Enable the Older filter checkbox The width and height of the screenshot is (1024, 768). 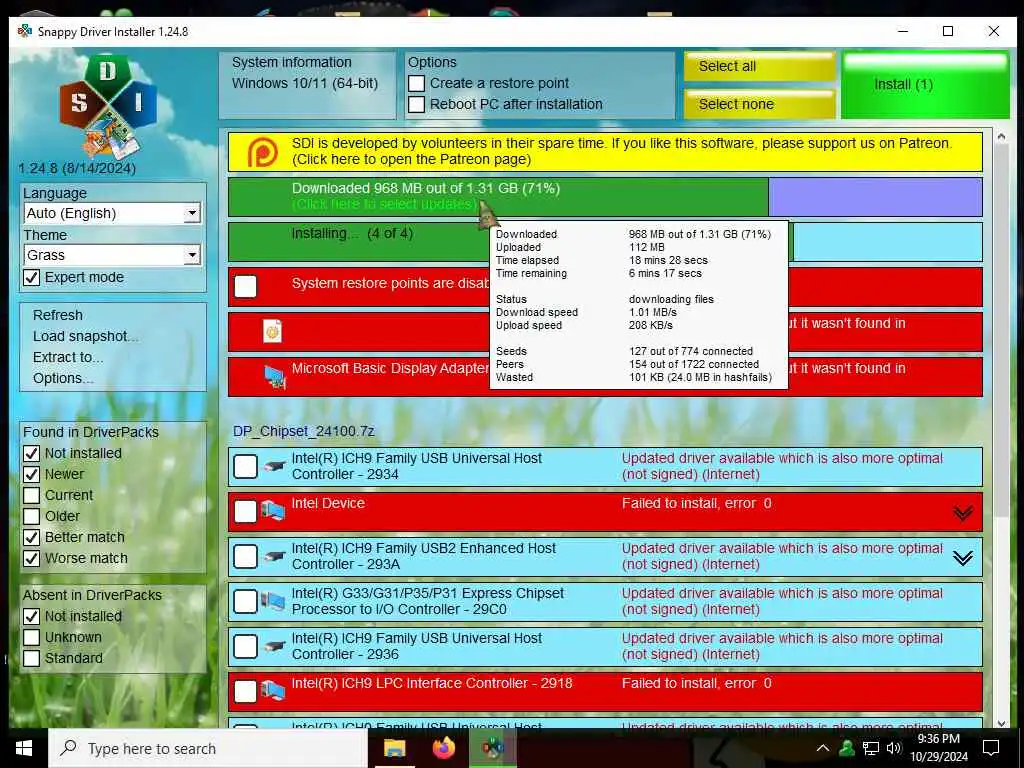pyautogui.click(x=31, y=517)
